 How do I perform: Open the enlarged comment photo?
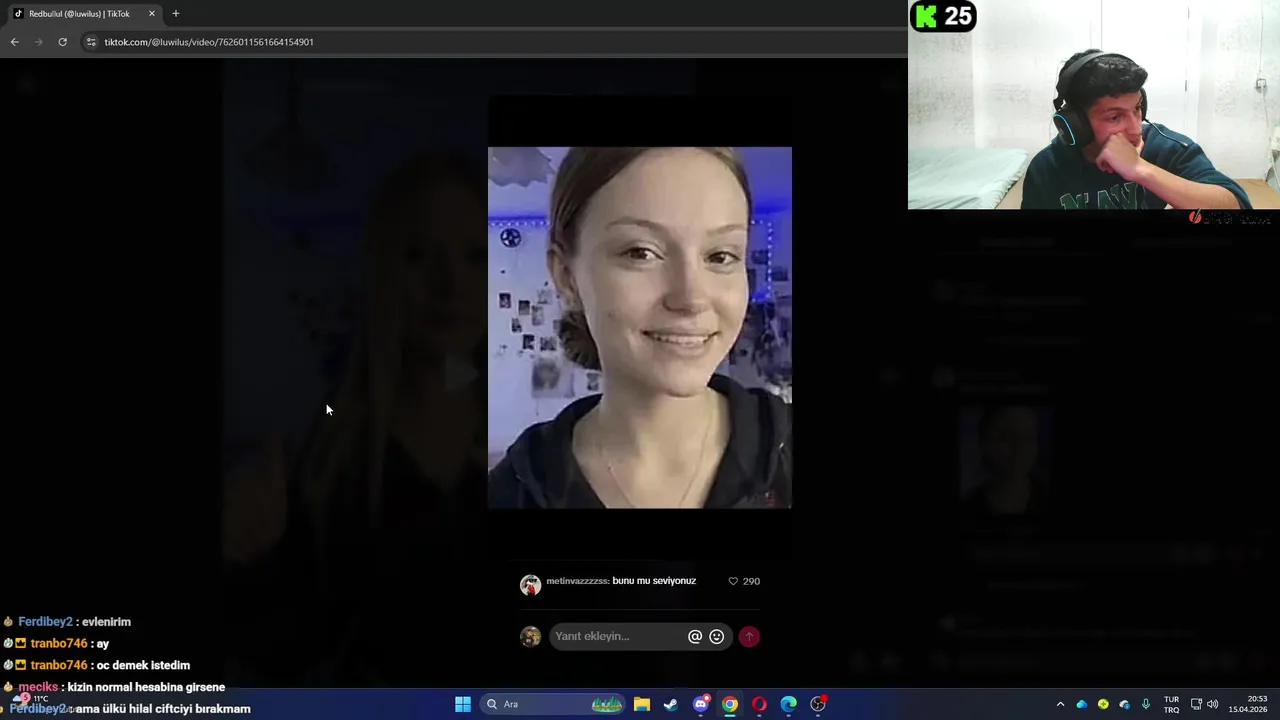coord(640,328)
